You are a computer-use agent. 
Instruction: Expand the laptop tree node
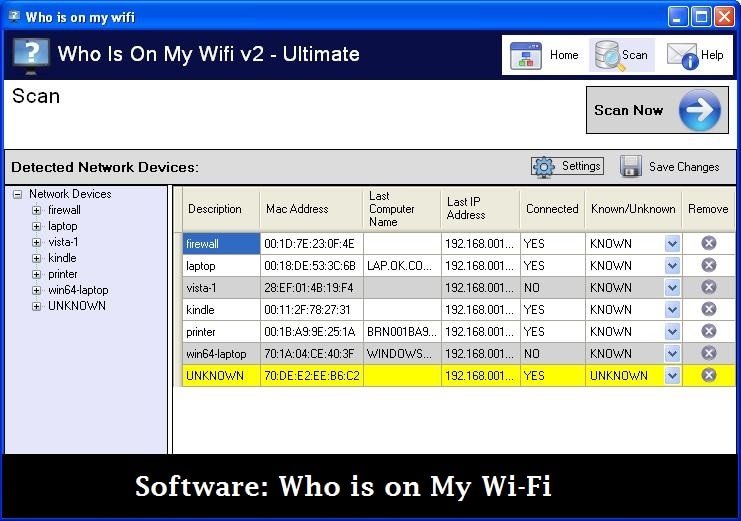(36, 226)
